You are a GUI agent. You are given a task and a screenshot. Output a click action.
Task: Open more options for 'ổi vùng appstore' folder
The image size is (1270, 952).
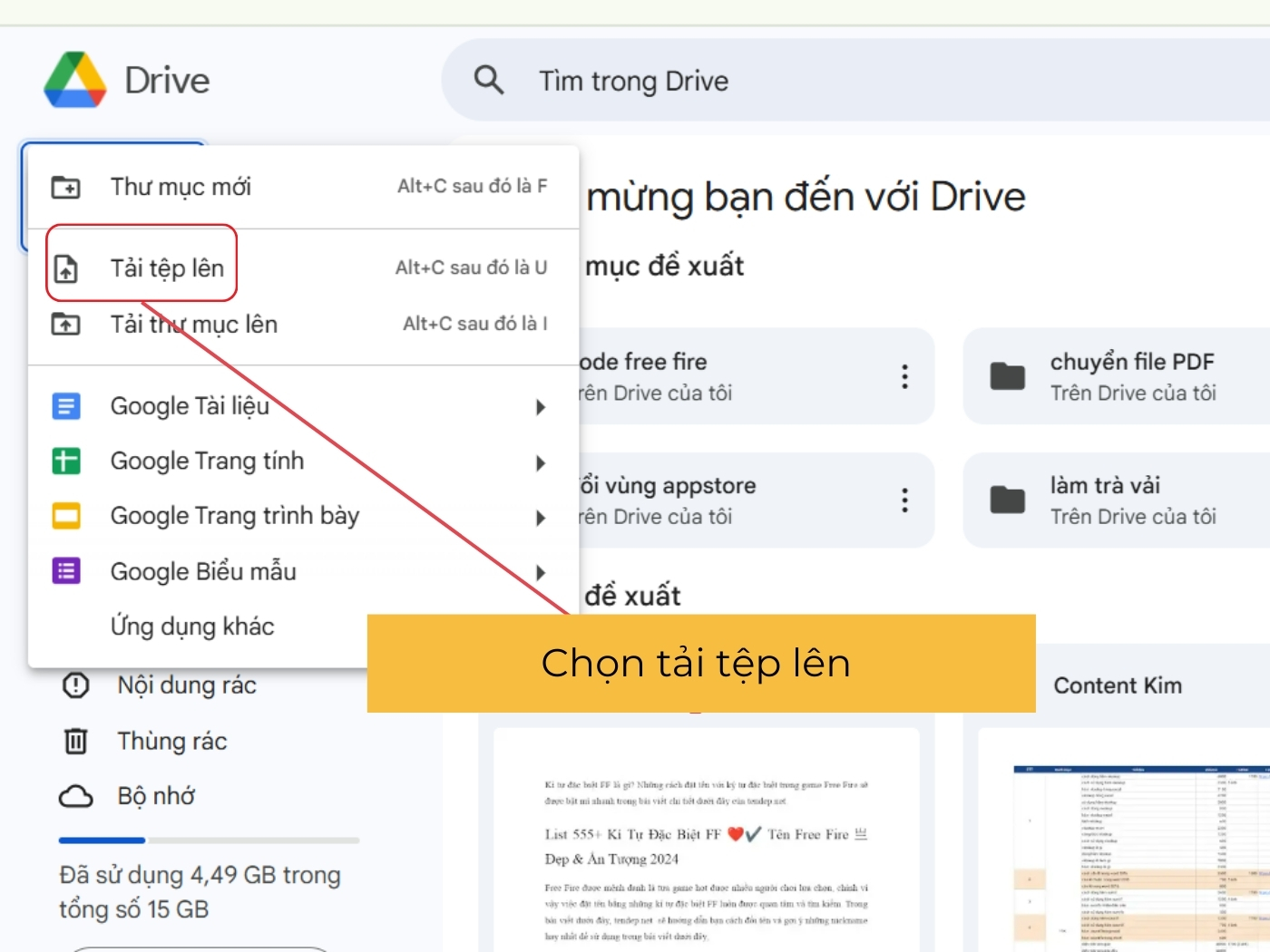pyautogui.click(x=904, y=500)
